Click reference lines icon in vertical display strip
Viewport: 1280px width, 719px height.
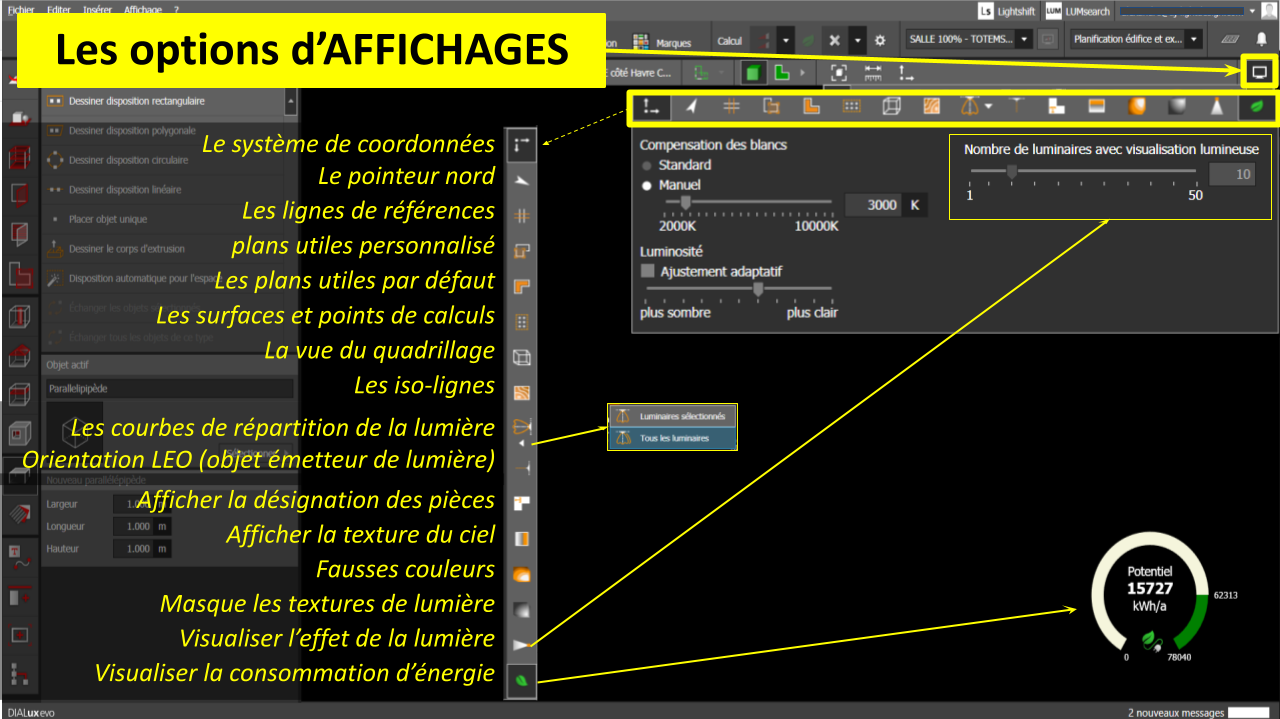tap(521, 216)
